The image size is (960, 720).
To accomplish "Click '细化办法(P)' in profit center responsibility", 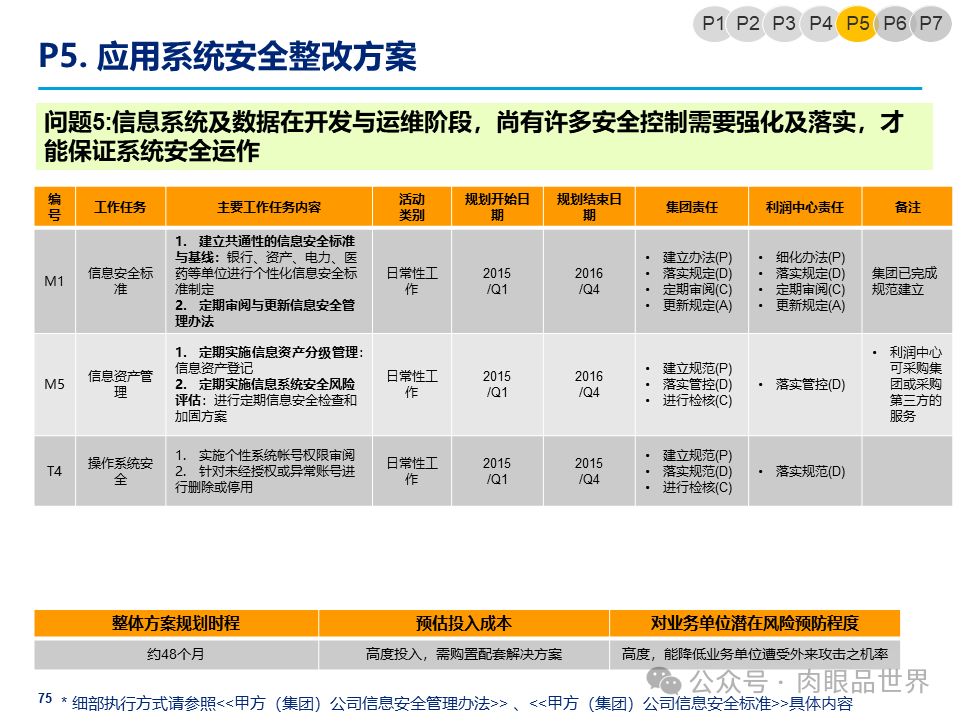I will 811,257.
